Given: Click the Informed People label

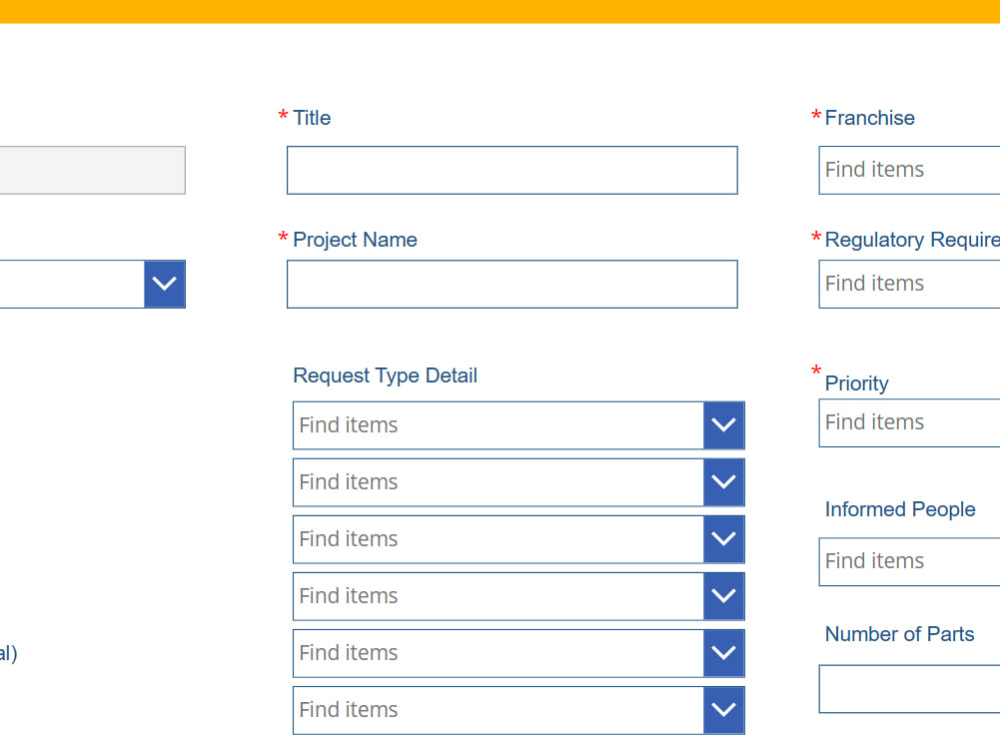Looking at the screenshot, I should pos(900,509).
